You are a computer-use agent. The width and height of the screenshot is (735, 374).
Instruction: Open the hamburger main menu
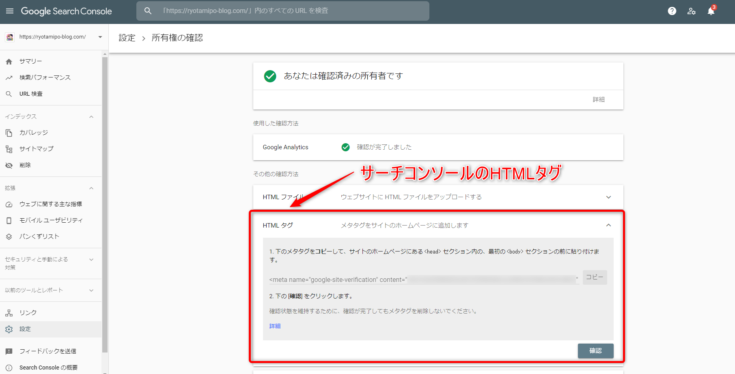[x=9, y=11]
